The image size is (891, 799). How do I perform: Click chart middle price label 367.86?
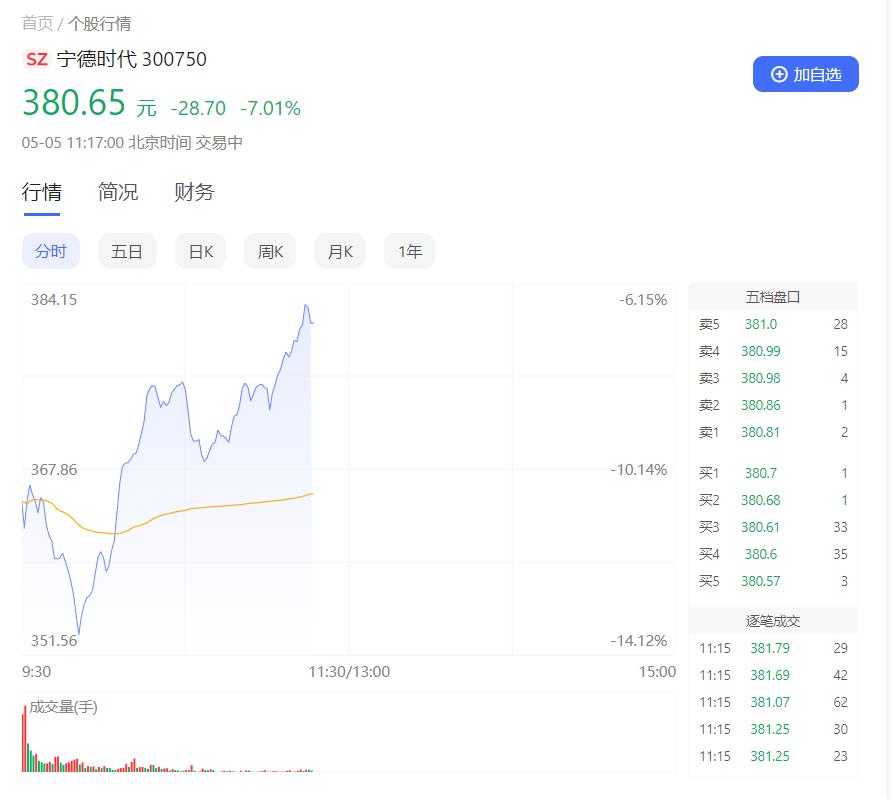tap(54, 470)
